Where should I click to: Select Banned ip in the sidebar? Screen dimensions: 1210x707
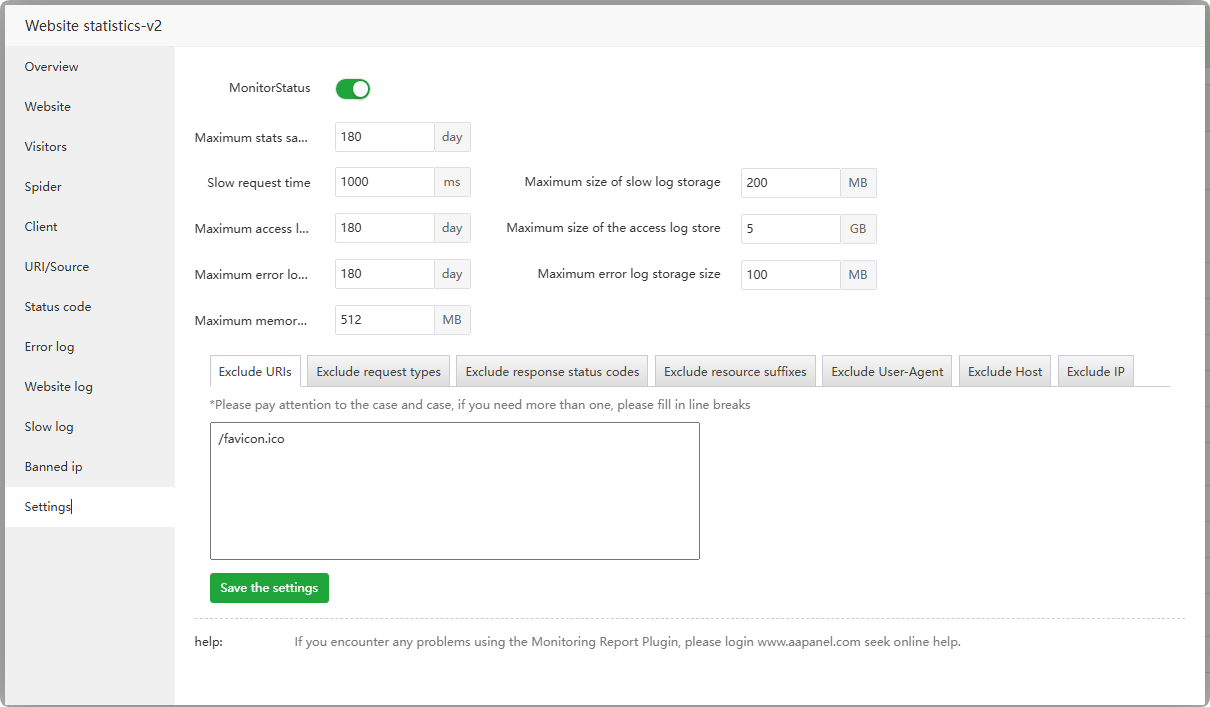point(54,467)
